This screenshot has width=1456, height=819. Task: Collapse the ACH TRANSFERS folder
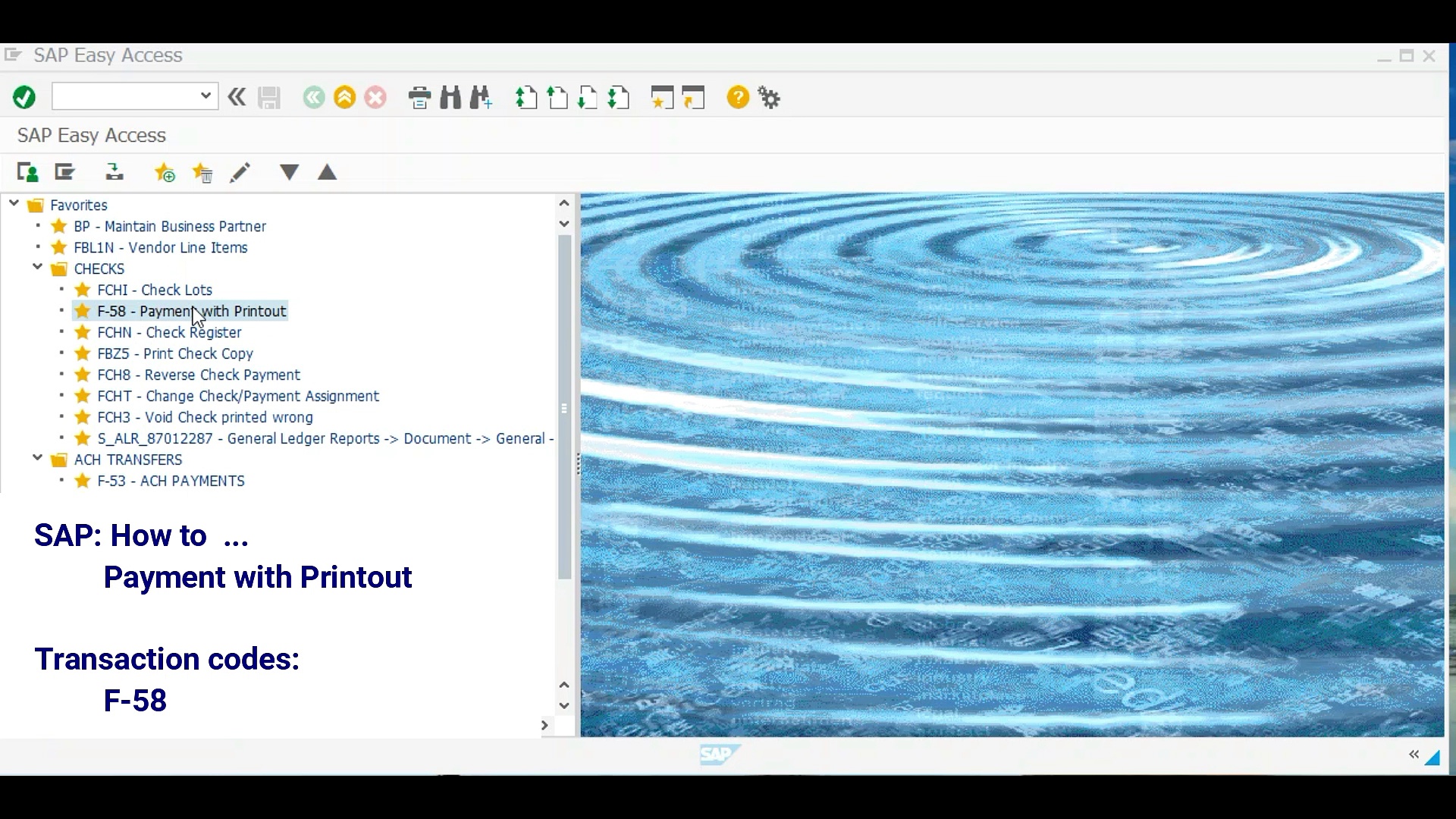point(36,458)
